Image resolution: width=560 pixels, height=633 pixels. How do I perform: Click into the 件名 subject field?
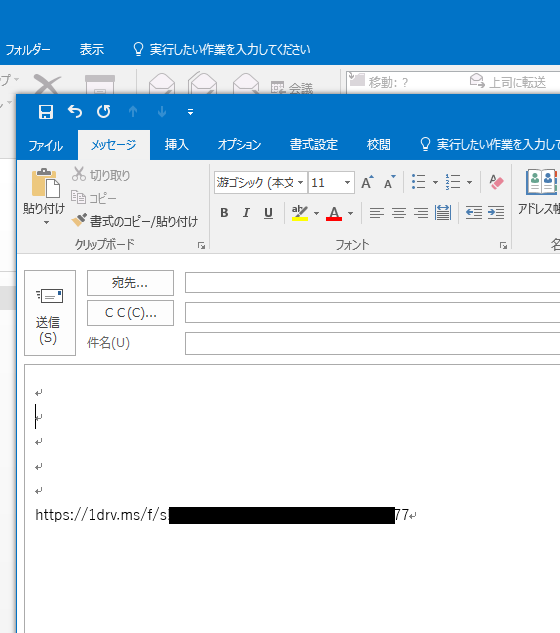[372, 344]
